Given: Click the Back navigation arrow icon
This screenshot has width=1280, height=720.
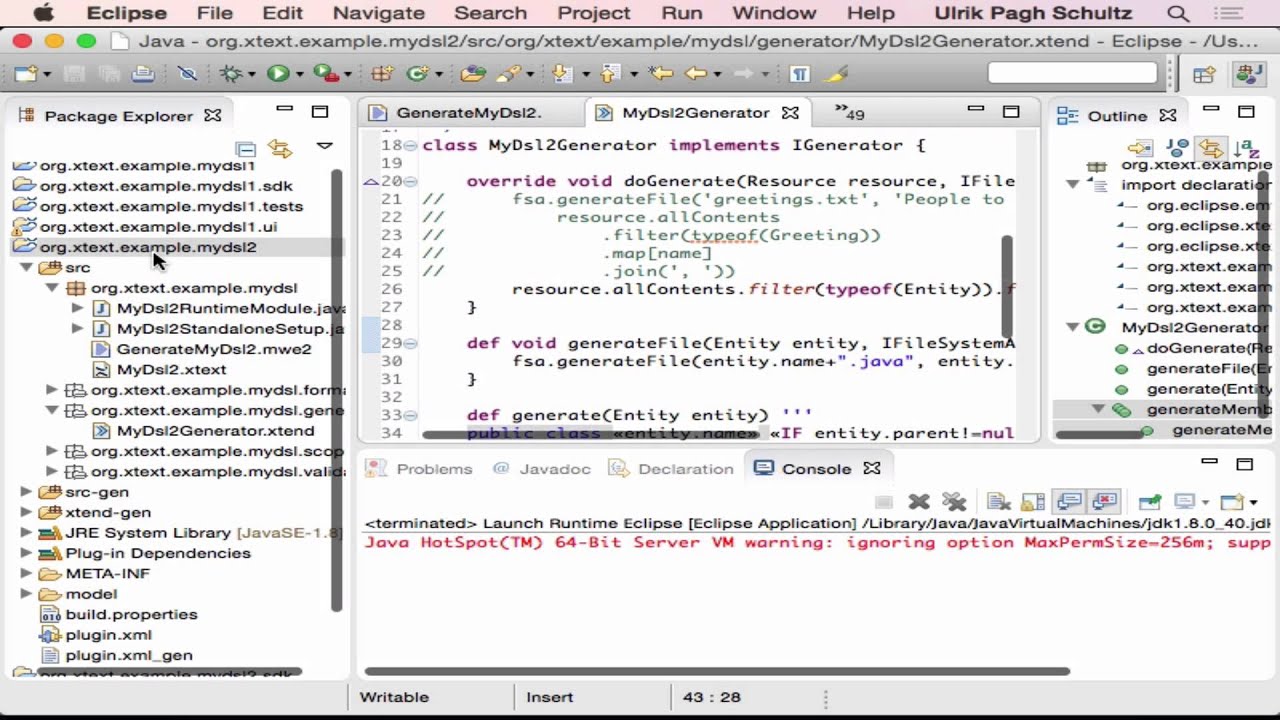Looking at the screenshot, I should click(x=696, y=74).
